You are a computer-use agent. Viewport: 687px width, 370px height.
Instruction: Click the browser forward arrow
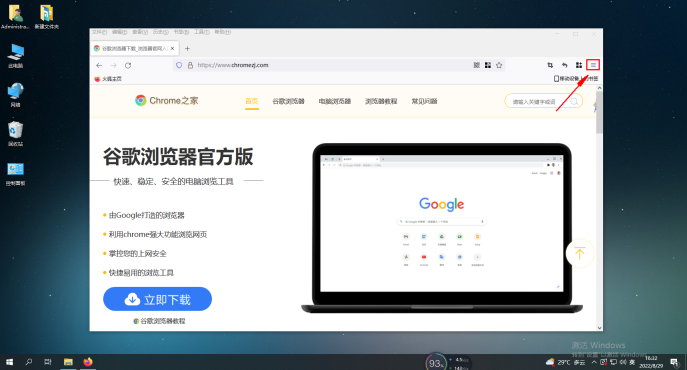pyautogui.click(x=113, y=65)
